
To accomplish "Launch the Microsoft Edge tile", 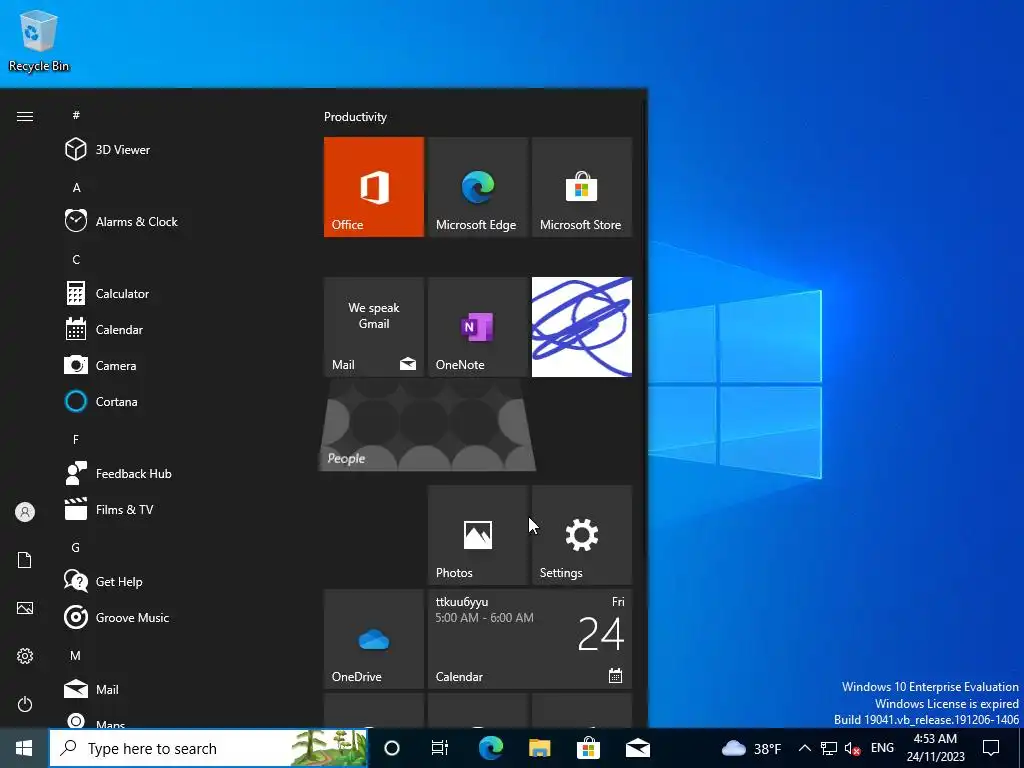I will click(477, 187).
